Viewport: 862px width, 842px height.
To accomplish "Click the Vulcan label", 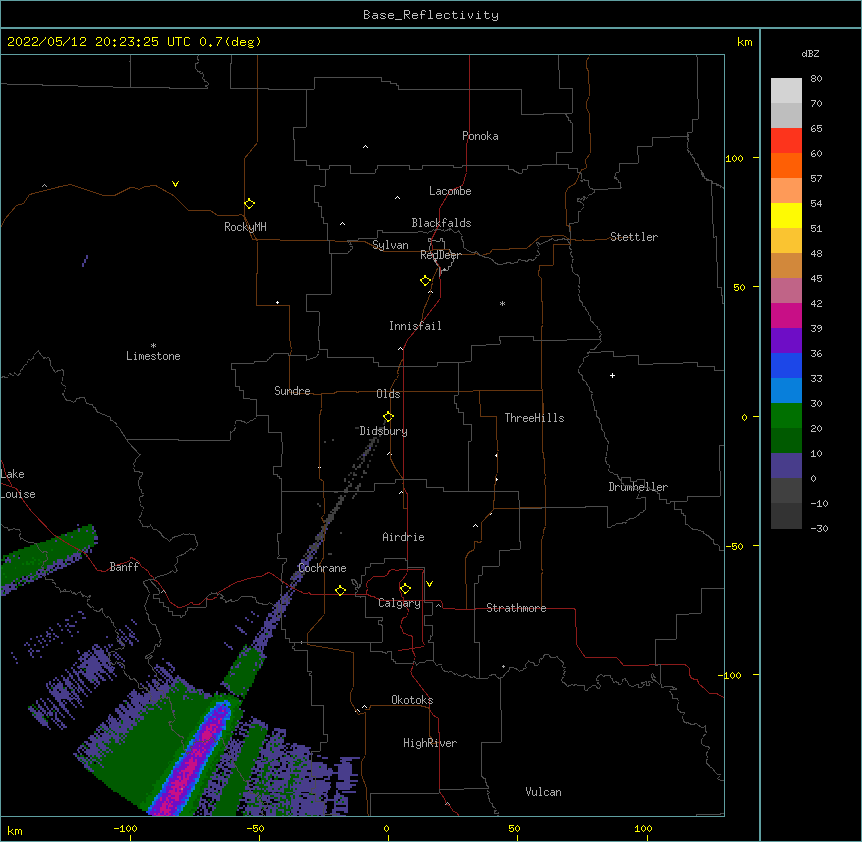I will click(x=543, y=792).
